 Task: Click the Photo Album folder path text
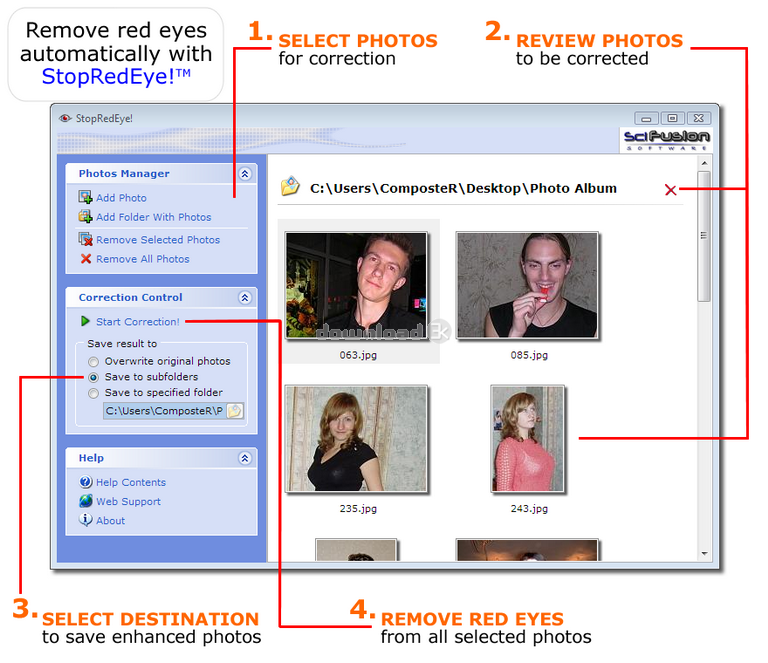point(463,189)
